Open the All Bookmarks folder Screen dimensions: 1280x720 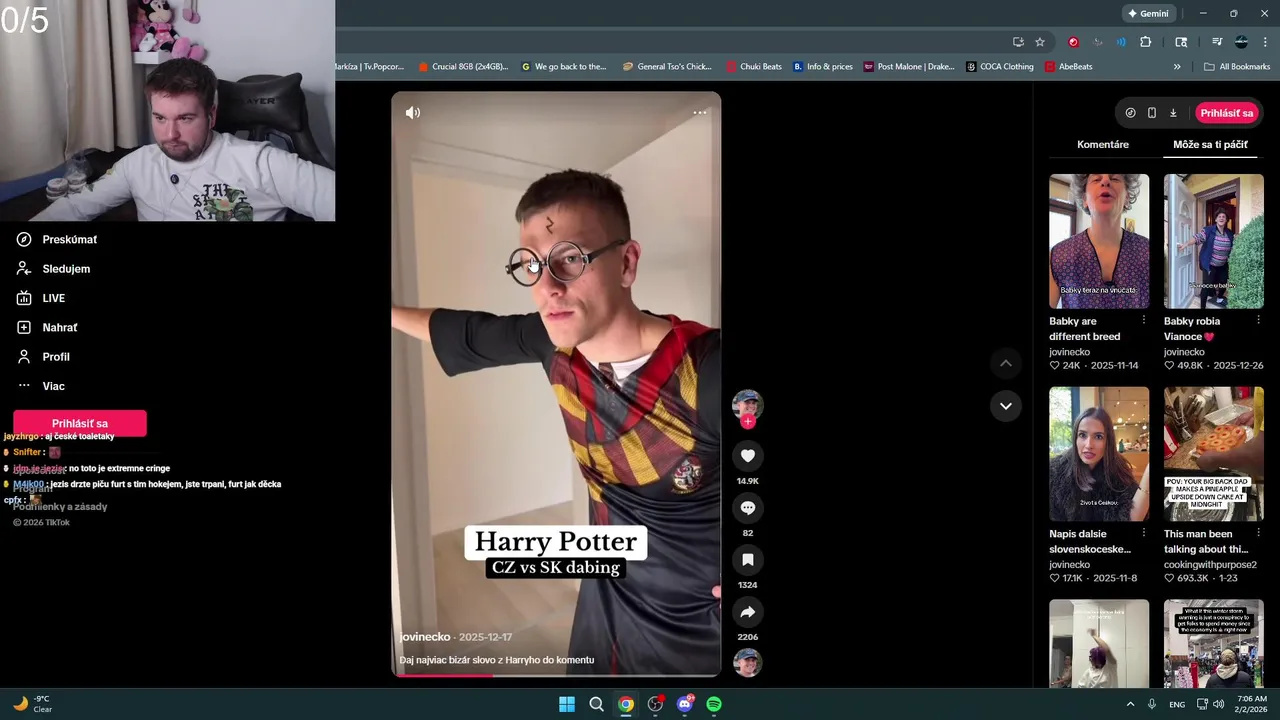pos(1237,67)
